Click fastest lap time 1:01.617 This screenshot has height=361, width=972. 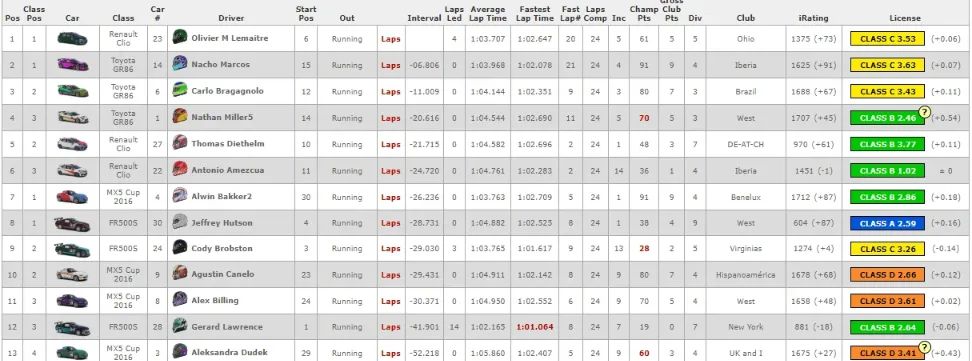pos(534,249)
